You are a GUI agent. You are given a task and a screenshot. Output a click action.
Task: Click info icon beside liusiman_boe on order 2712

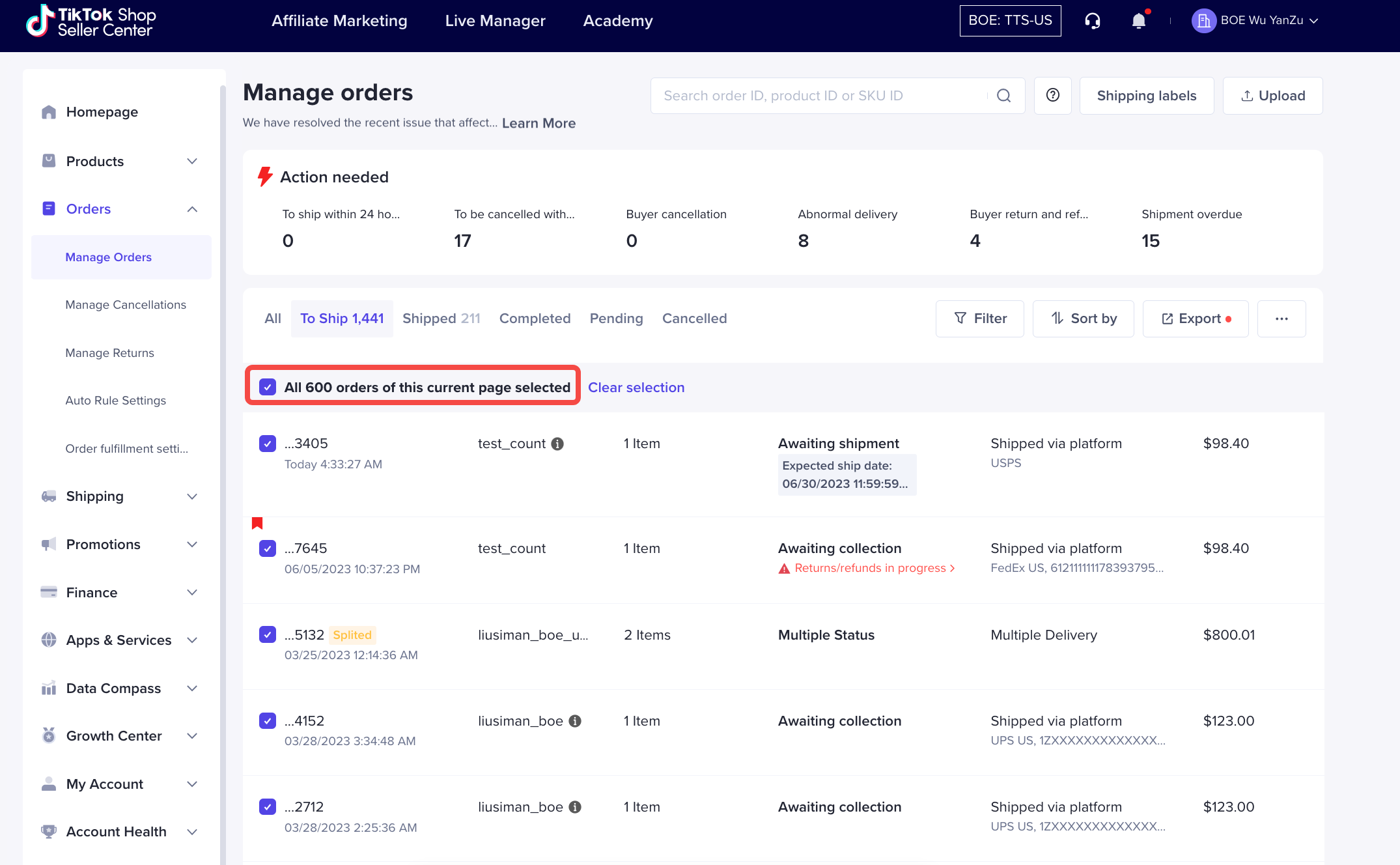575,807
